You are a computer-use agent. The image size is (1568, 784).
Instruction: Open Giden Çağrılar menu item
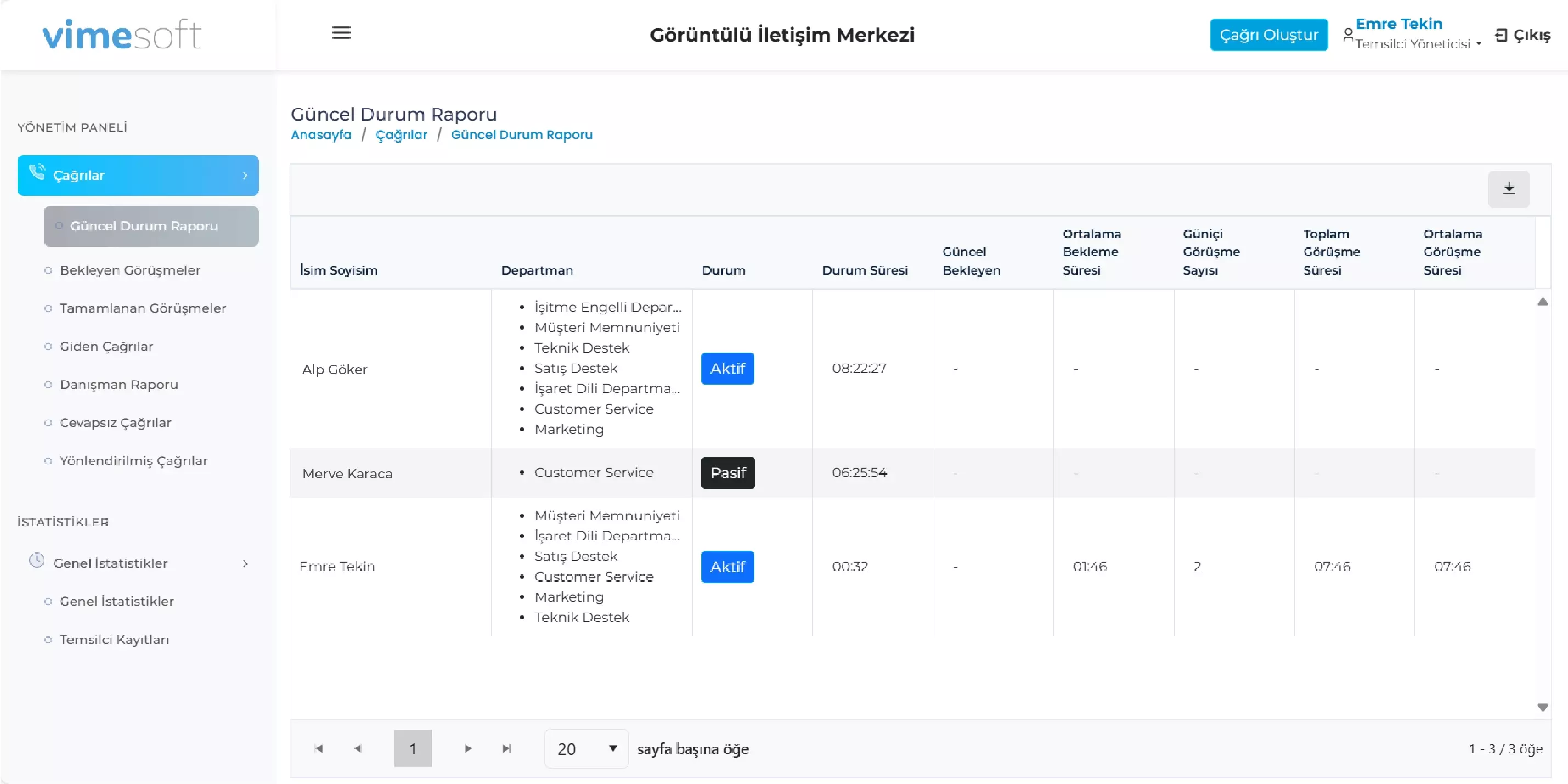106,346
